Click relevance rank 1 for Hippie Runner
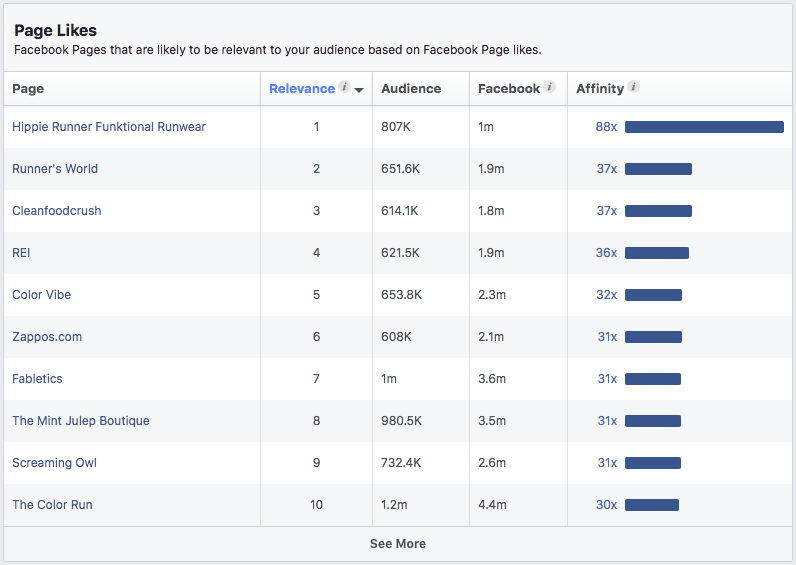 coord(316,127)
